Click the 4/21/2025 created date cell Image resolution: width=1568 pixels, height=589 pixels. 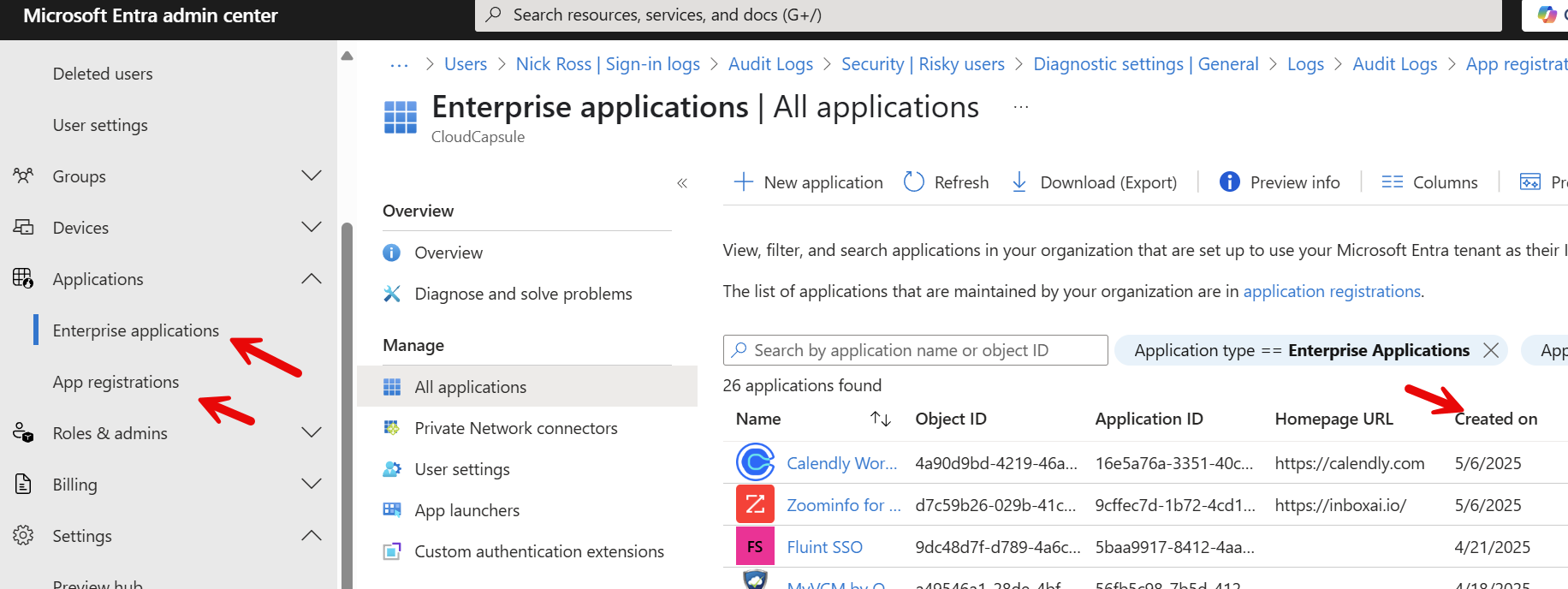coord(1493,547)
